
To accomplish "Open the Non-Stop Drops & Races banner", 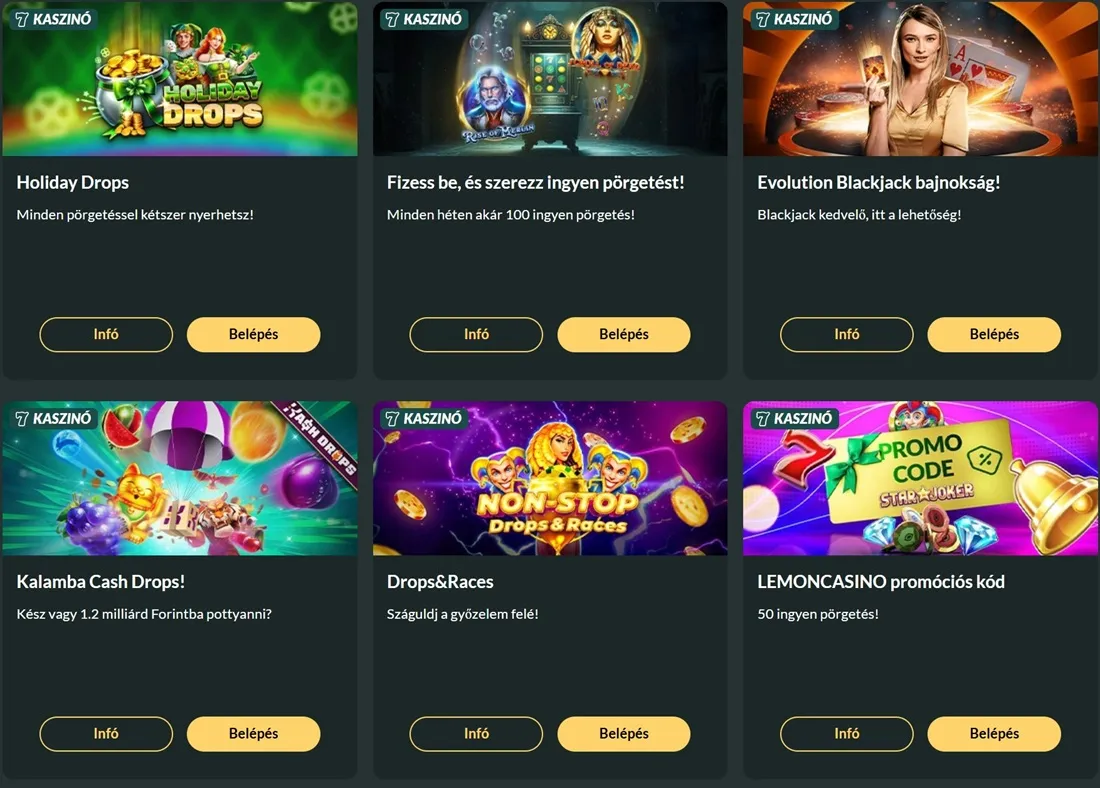I will click(550, 478).
